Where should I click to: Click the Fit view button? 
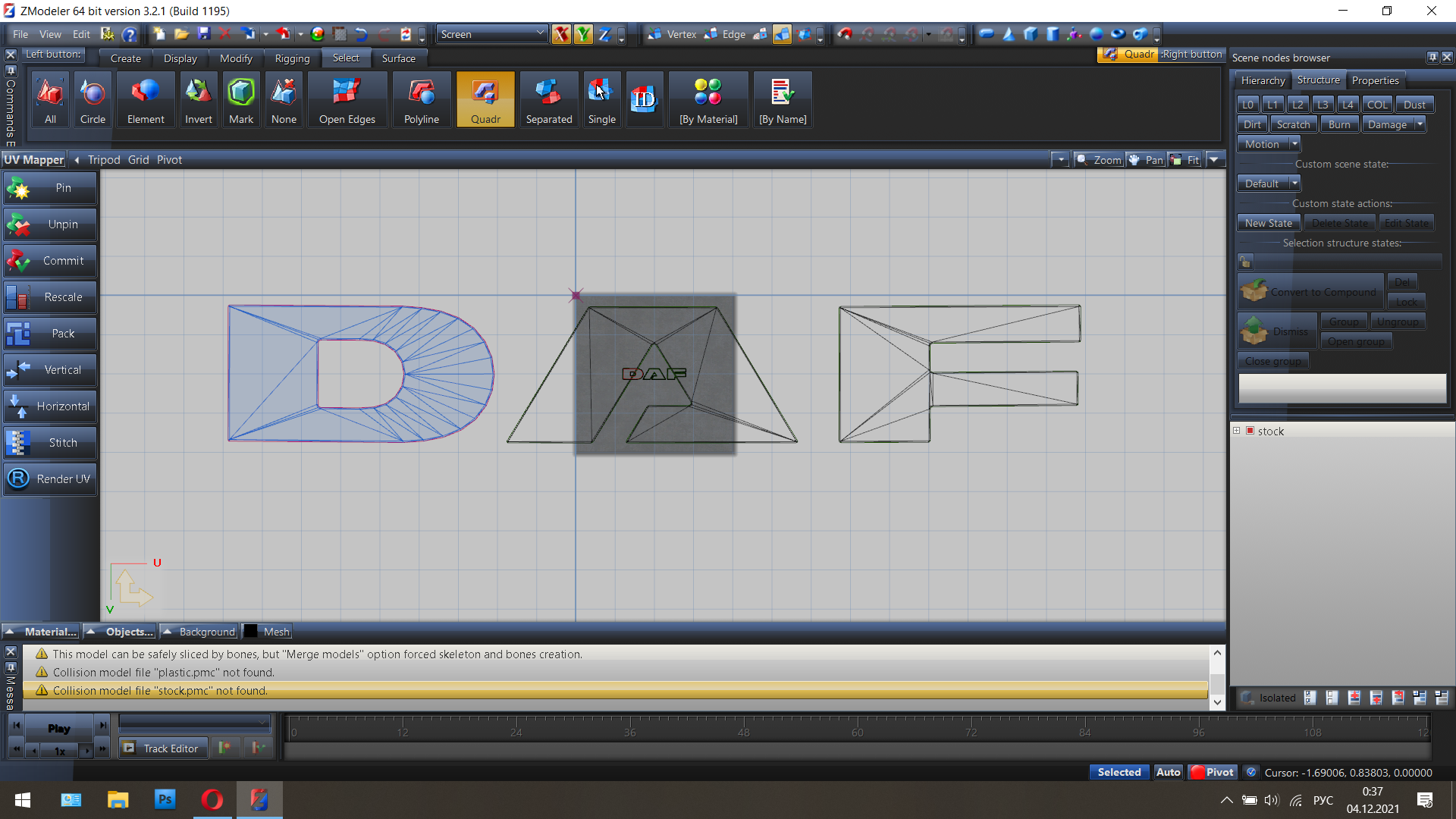coord(1186,160)
